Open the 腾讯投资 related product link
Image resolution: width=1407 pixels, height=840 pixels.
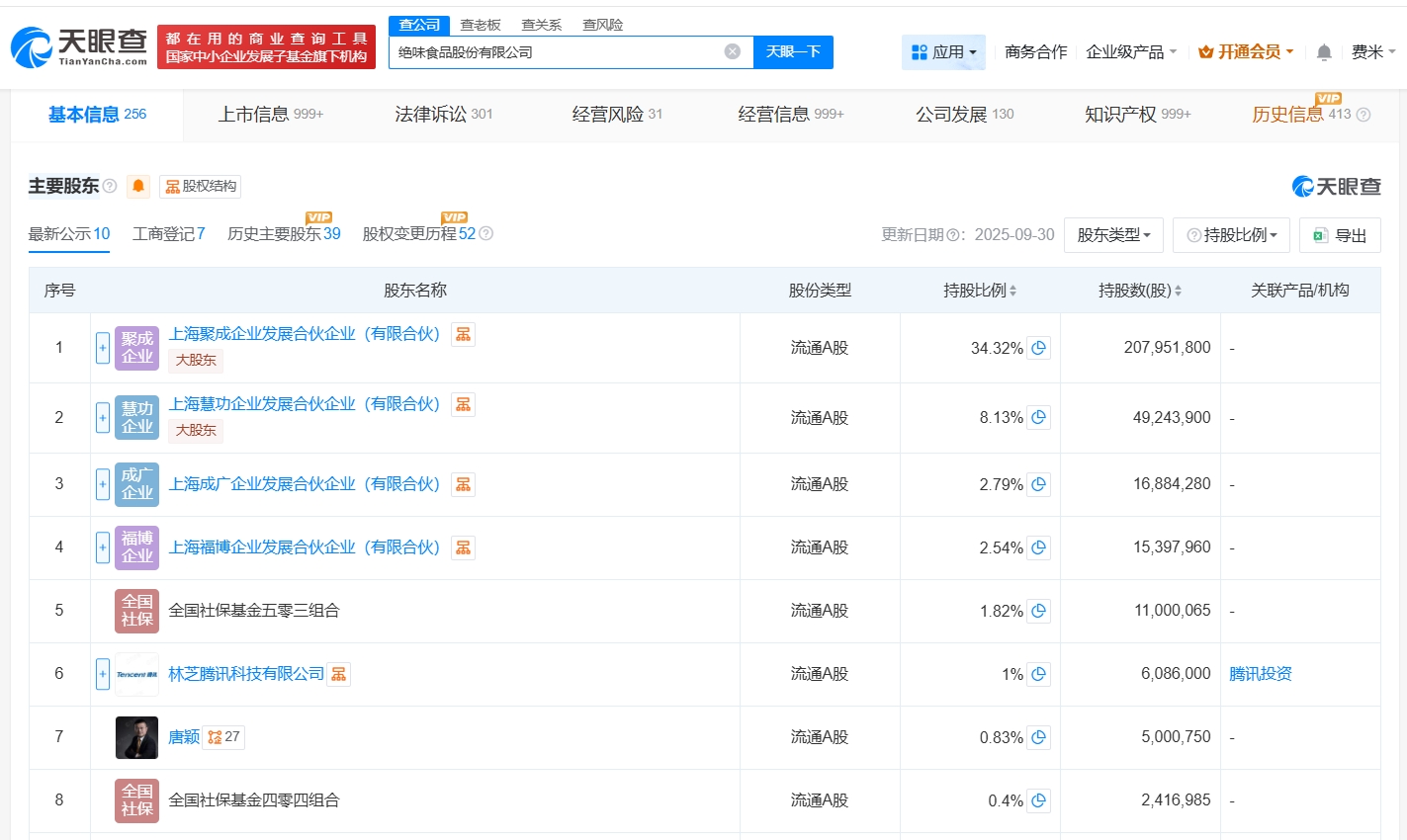pyautogui.click(x=1261, y=673)
